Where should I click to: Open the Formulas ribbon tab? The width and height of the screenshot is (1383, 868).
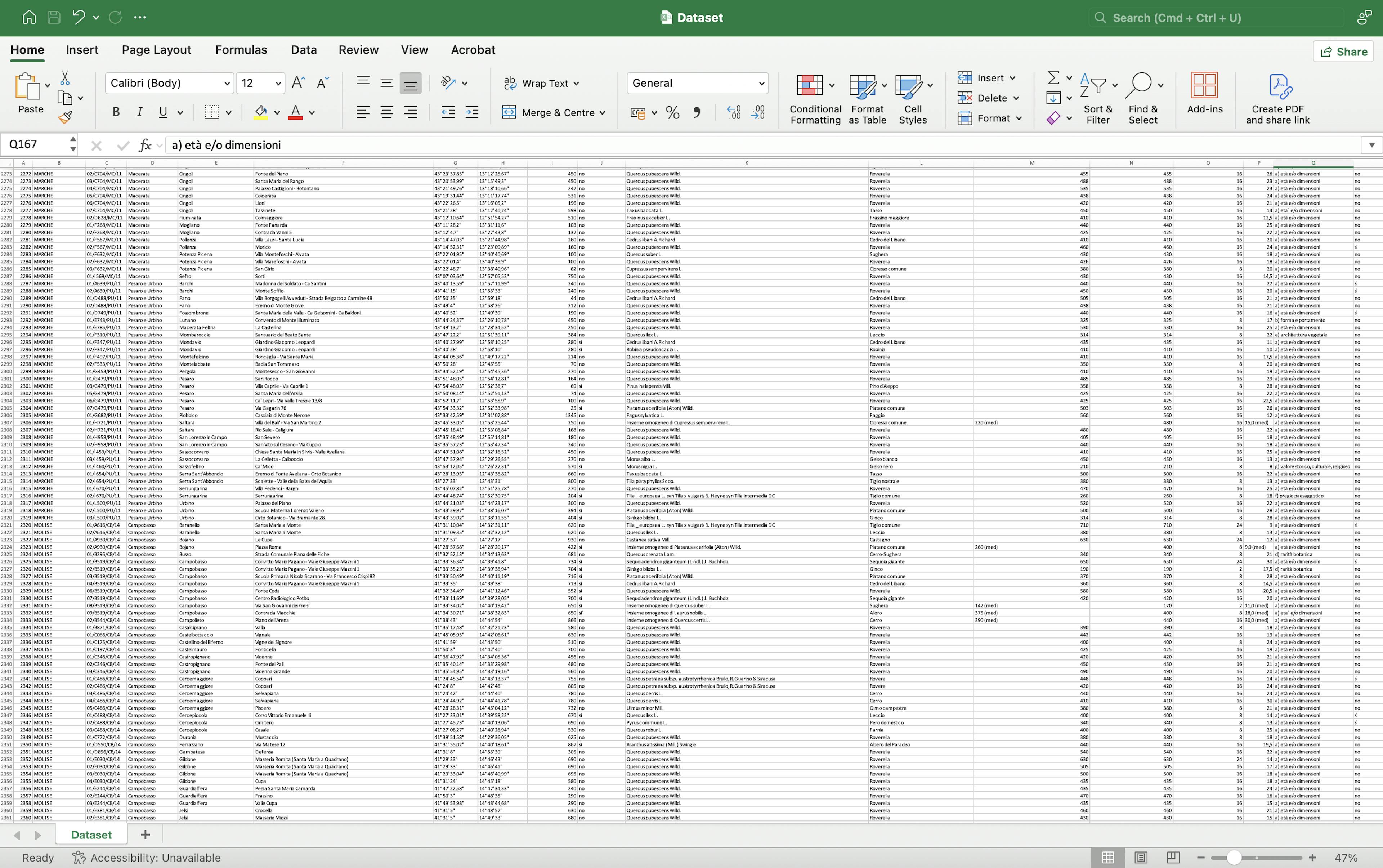(241, 50)
